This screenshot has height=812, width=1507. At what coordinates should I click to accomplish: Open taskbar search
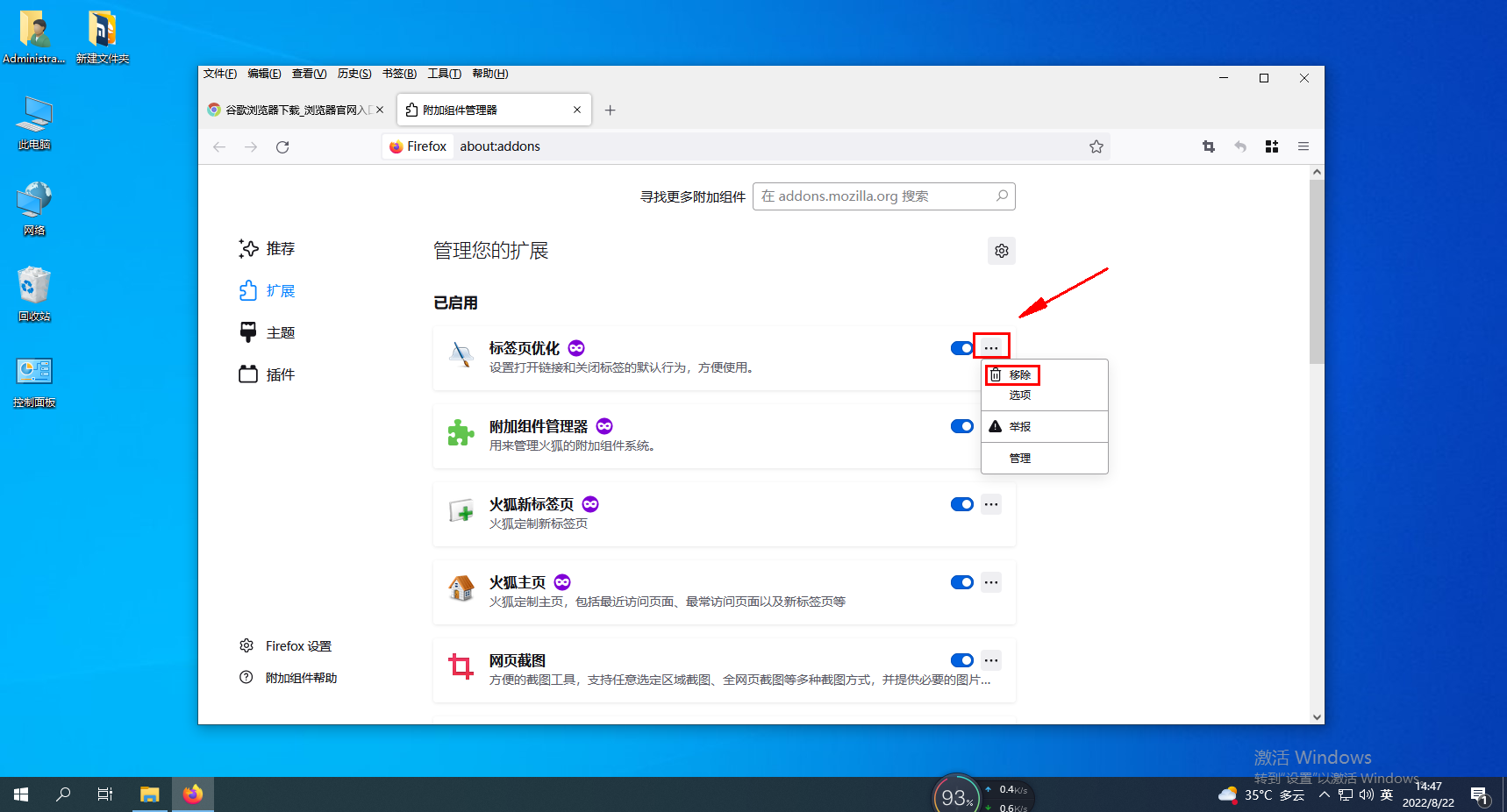click(x=63, y=794)
